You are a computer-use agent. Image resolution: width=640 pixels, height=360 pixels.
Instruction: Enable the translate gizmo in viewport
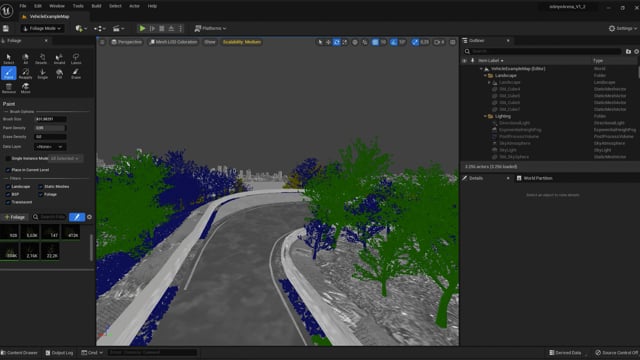pyautogui.click(x=328, y=42)
